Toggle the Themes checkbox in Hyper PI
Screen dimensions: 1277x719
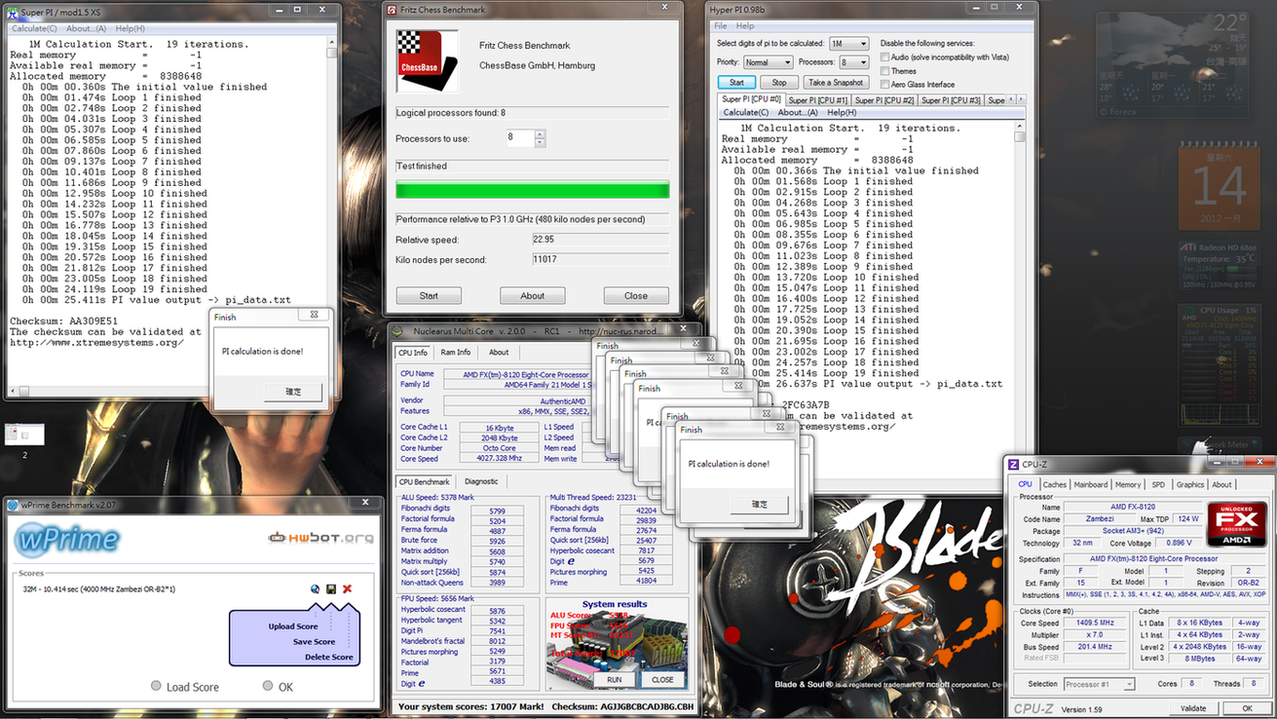(885, 71)
